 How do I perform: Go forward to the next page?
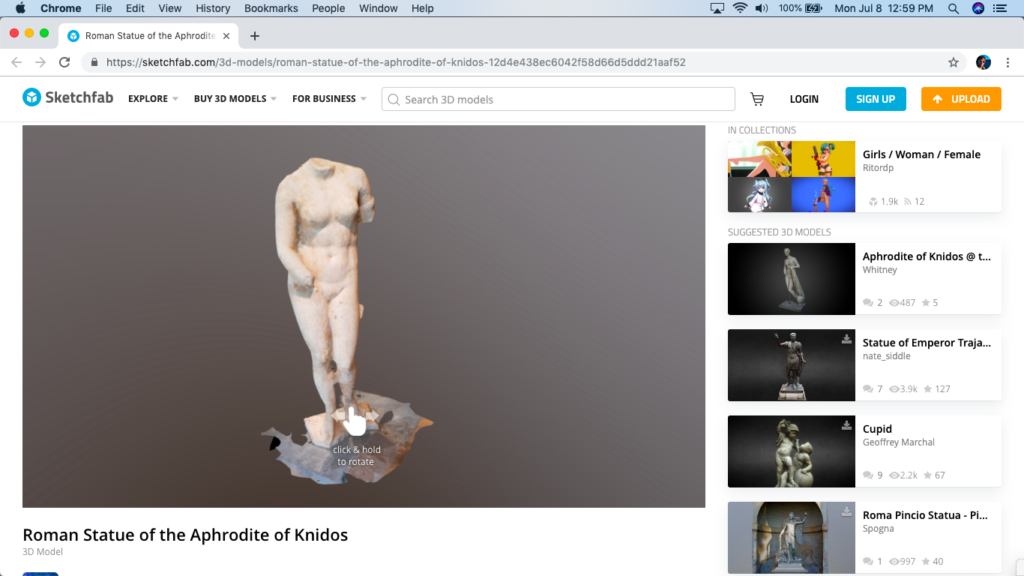click(x=40, y=63)
